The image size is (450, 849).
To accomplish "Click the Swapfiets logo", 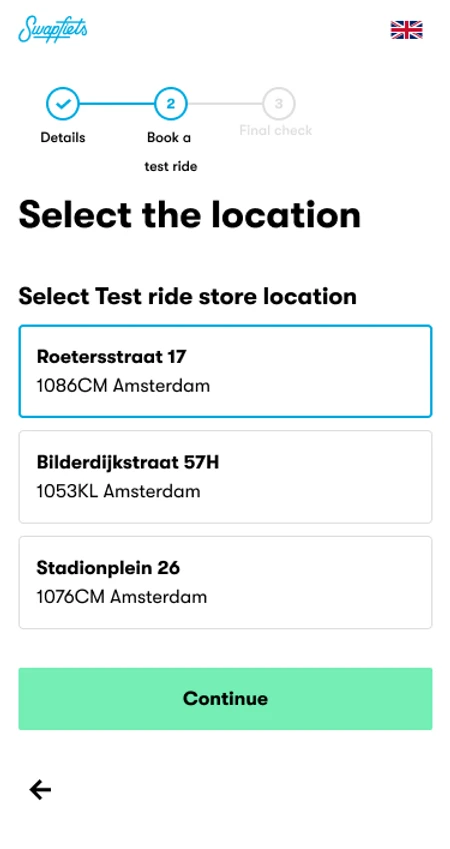I will point(53,29).
